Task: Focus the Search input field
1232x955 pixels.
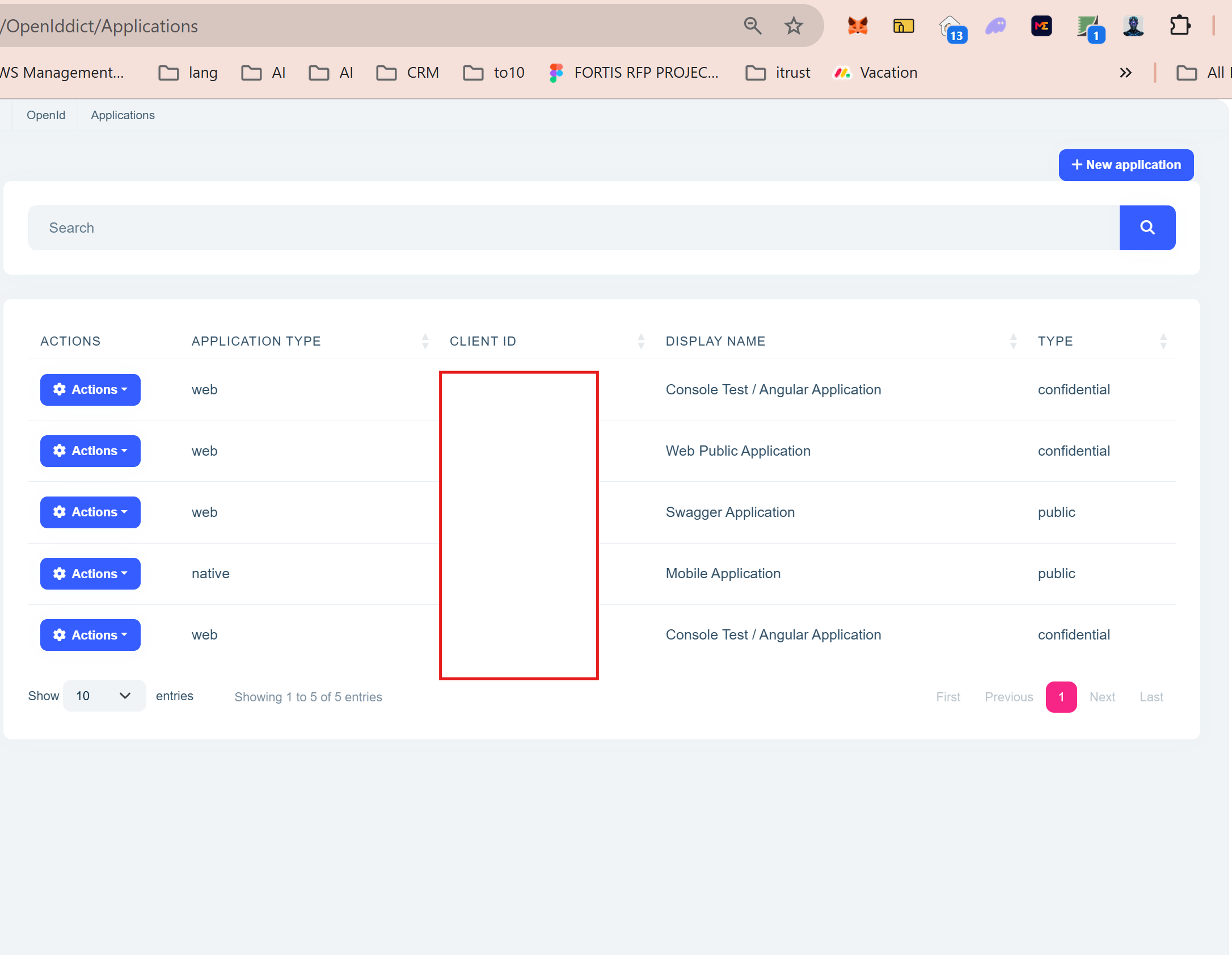Action: (x=573, y=228)
